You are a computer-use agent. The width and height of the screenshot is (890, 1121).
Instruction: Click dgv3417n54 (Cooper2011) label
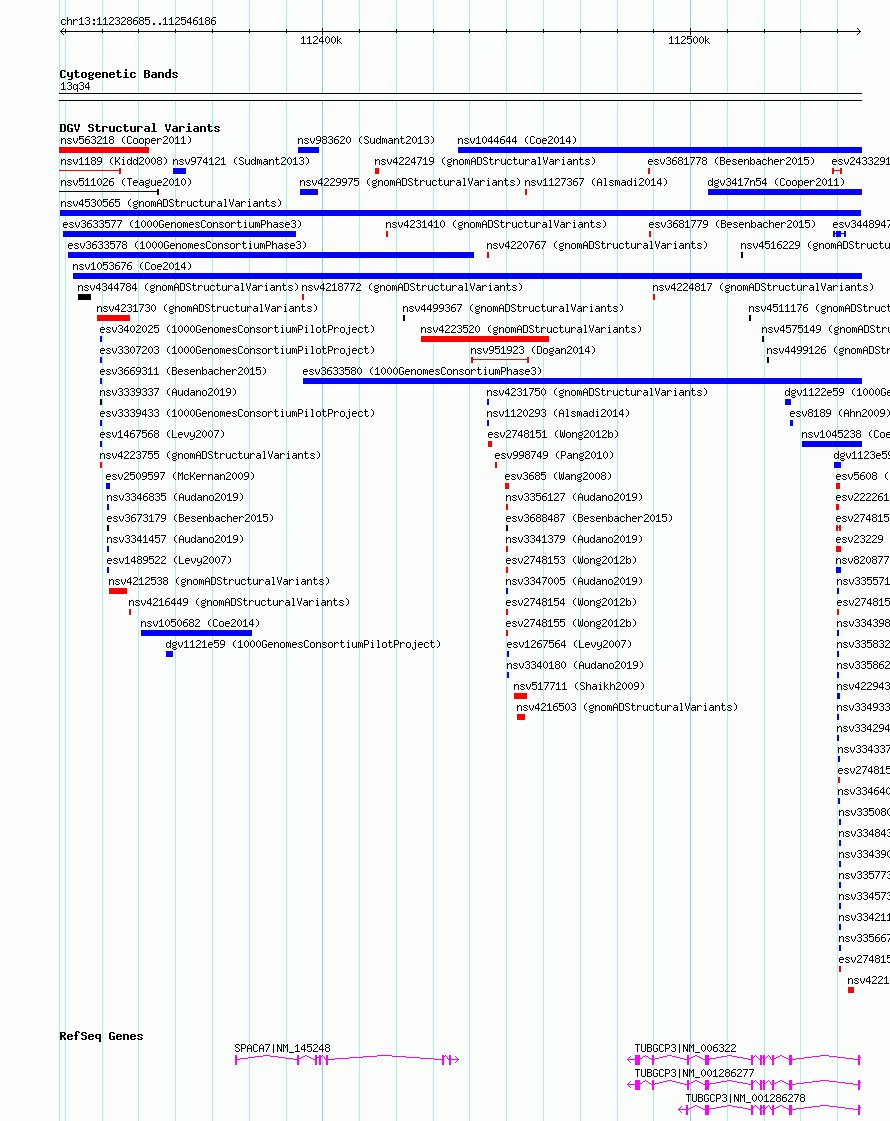coord(776,182)
